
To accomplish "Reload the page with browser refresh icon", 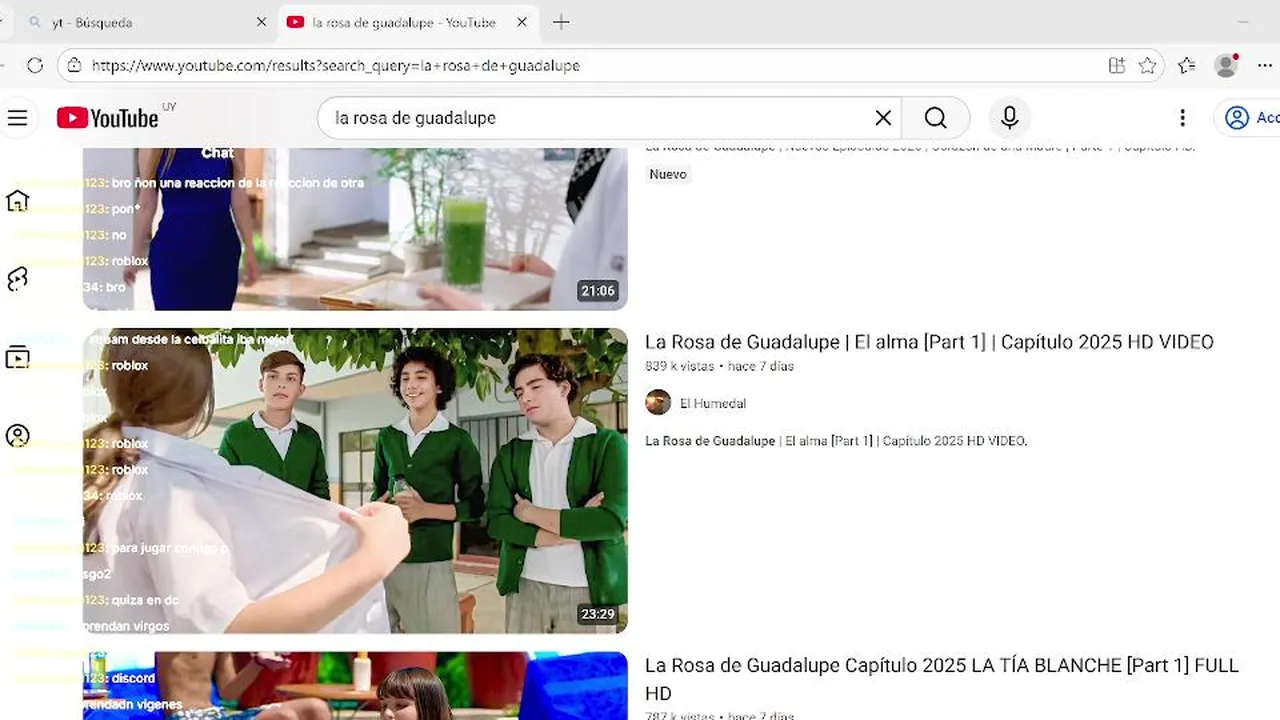I will click(x=35, y=65).
